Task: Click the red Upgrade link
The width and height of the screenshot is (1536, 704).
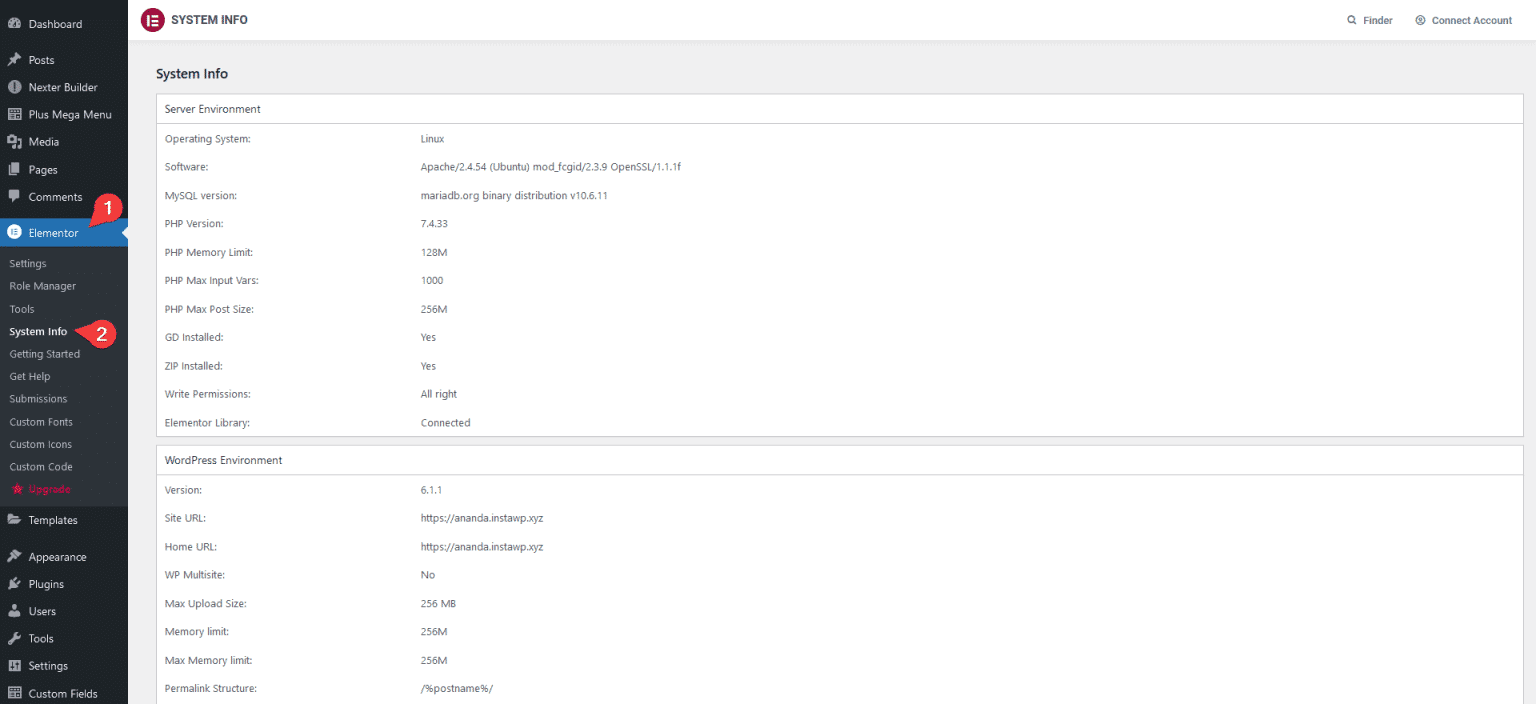Action: click(49, 489)
